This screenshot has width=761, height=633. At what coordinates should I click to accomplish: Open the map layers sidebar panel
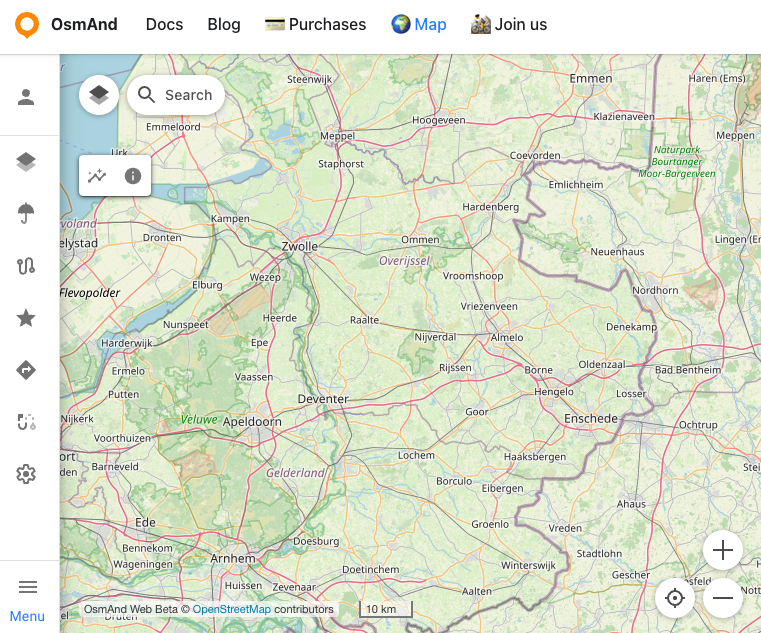27,162
